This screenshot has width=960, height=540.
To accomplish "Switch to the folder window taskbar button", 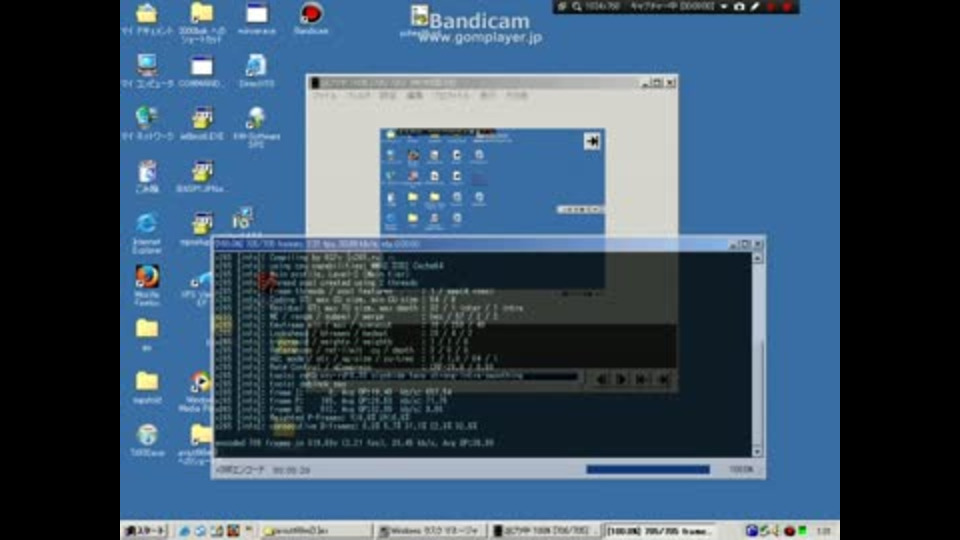I will click(316, 531).
